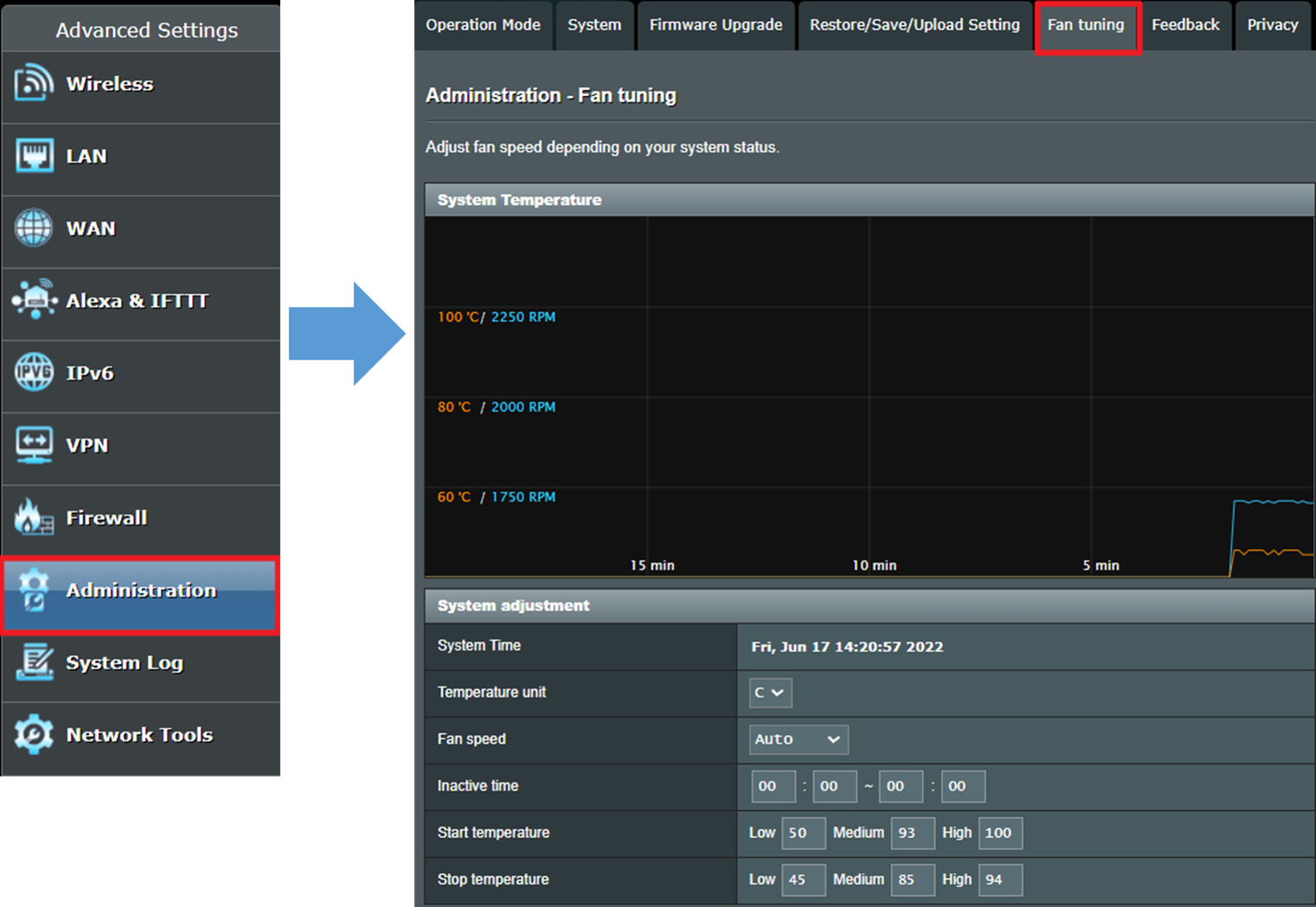
Task: Click the System adjustment section header
Action: pyautogui.click(x=870, y=605)
